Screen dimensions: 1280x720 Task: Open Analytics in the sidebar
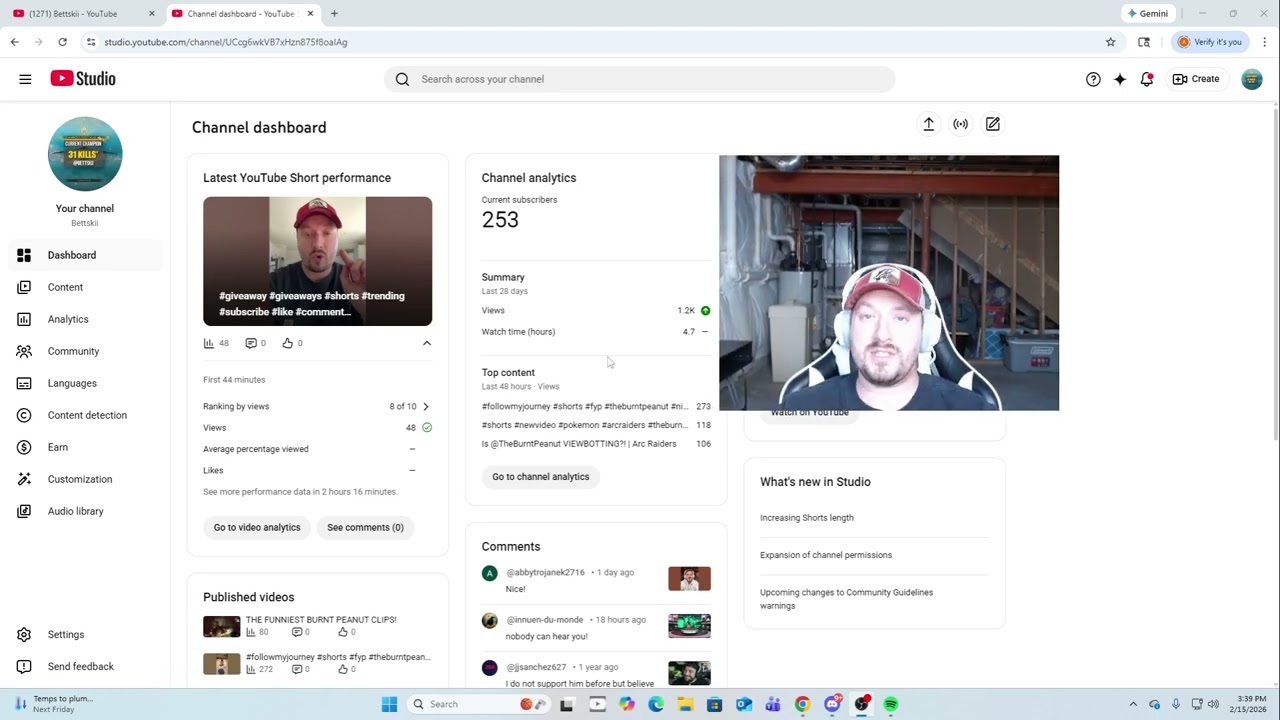pos(85,319)
